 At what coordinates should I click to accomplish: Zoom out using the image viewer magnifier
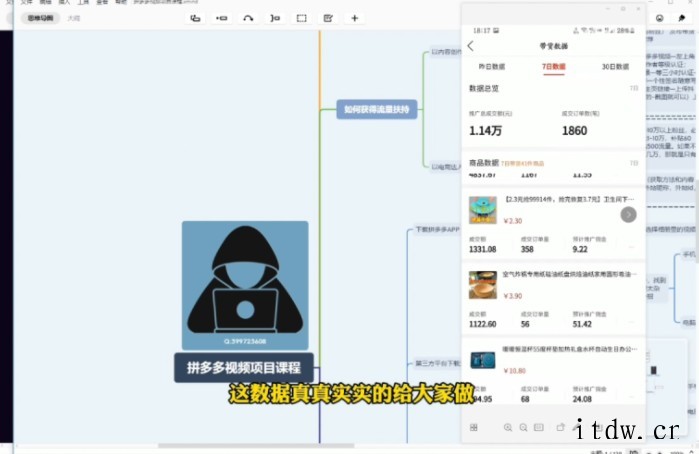pyautogui.click(x=523, y=427)
